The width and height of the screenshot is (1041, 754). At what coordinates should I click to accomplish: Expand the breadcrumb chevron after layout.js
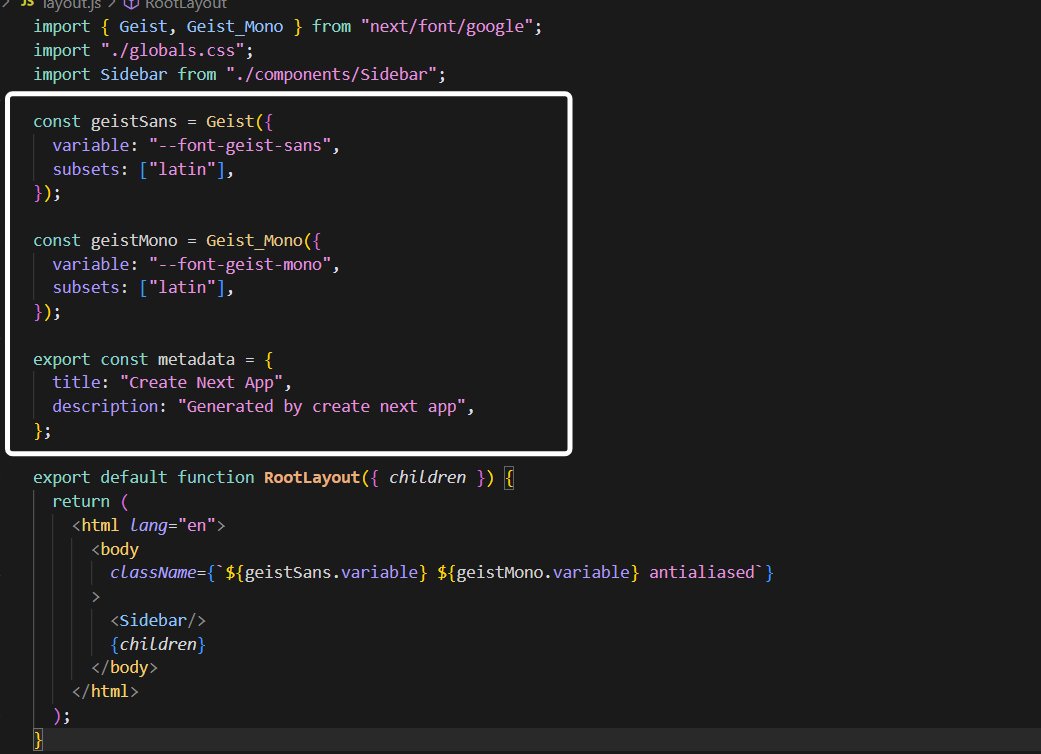[x=112, y=4]
